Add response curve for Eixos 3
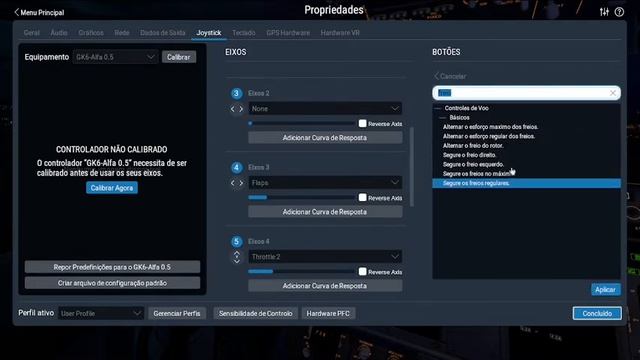Screen dimensions: 640x360 point(325,212)
